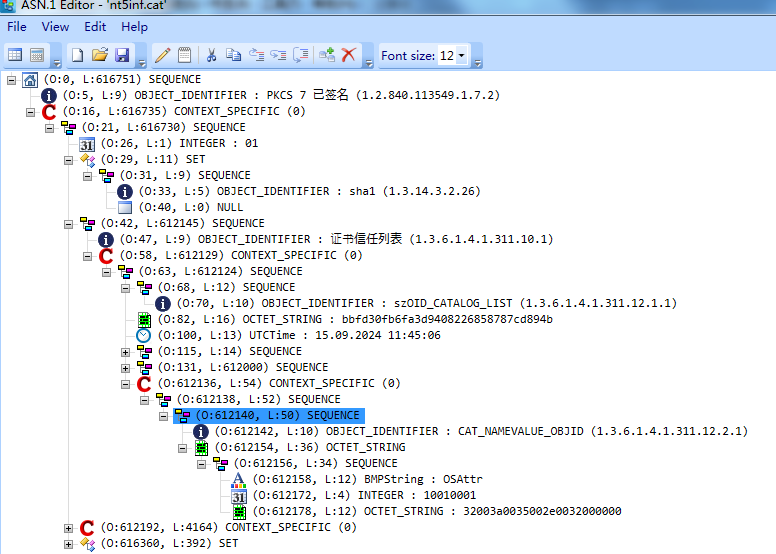Click the clock icon of UTCTime node
Image resolution: width=776 pixels, height=554 pixels.
pos(144,336)
